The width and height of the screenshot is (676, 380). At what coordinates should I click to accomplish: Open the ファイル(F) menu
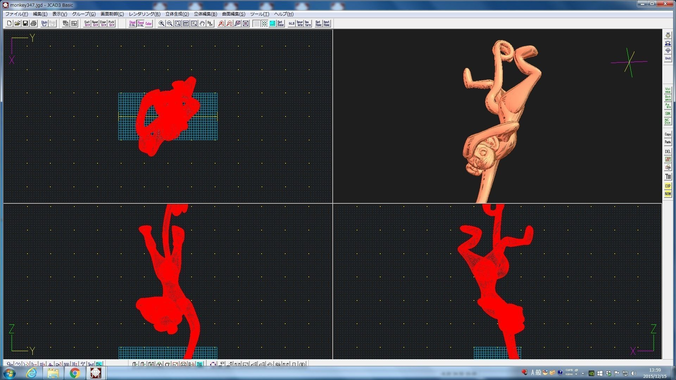16,14
